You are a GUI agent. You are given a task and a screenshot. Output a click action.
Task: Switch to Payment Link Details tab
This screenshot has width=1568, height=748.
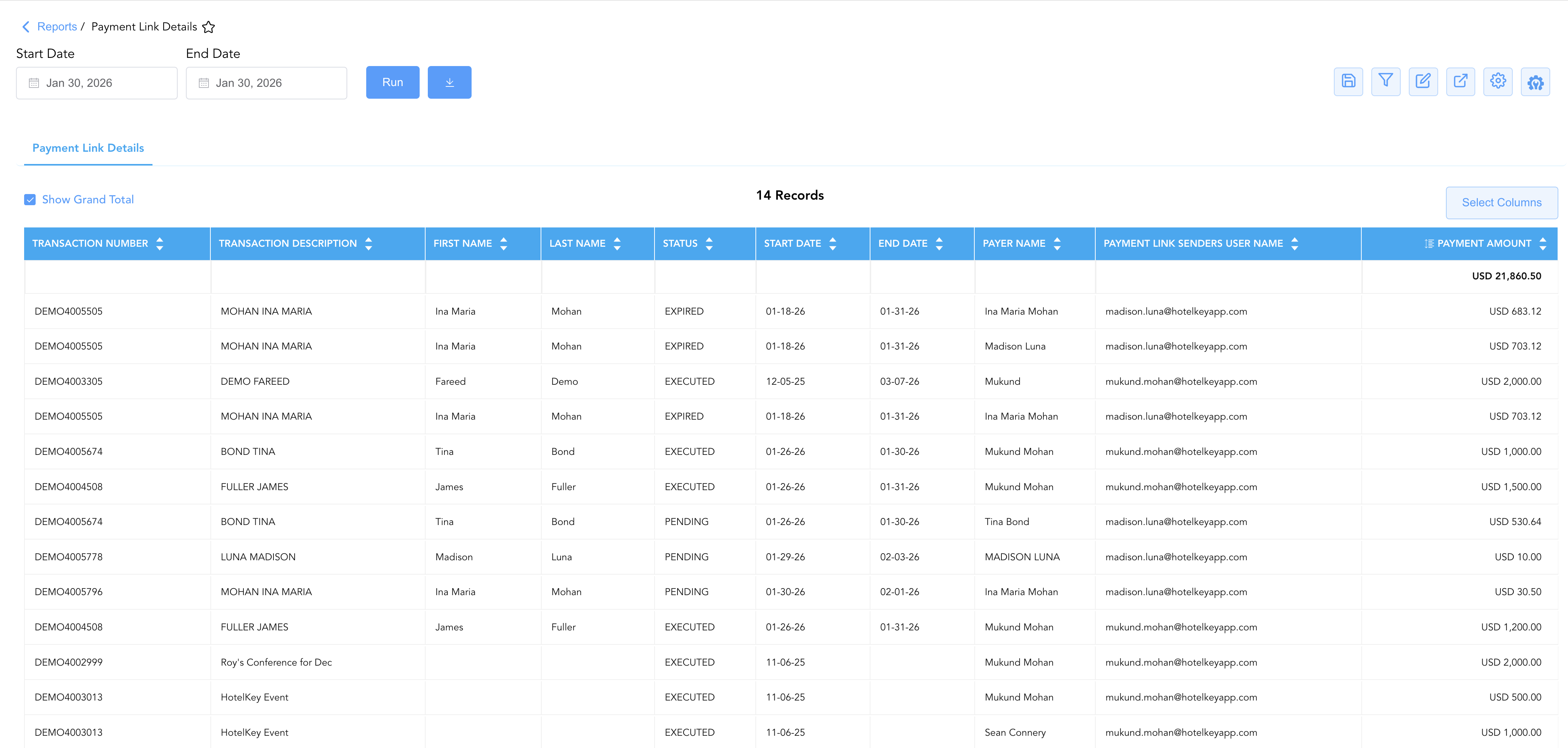coord(88,148)
